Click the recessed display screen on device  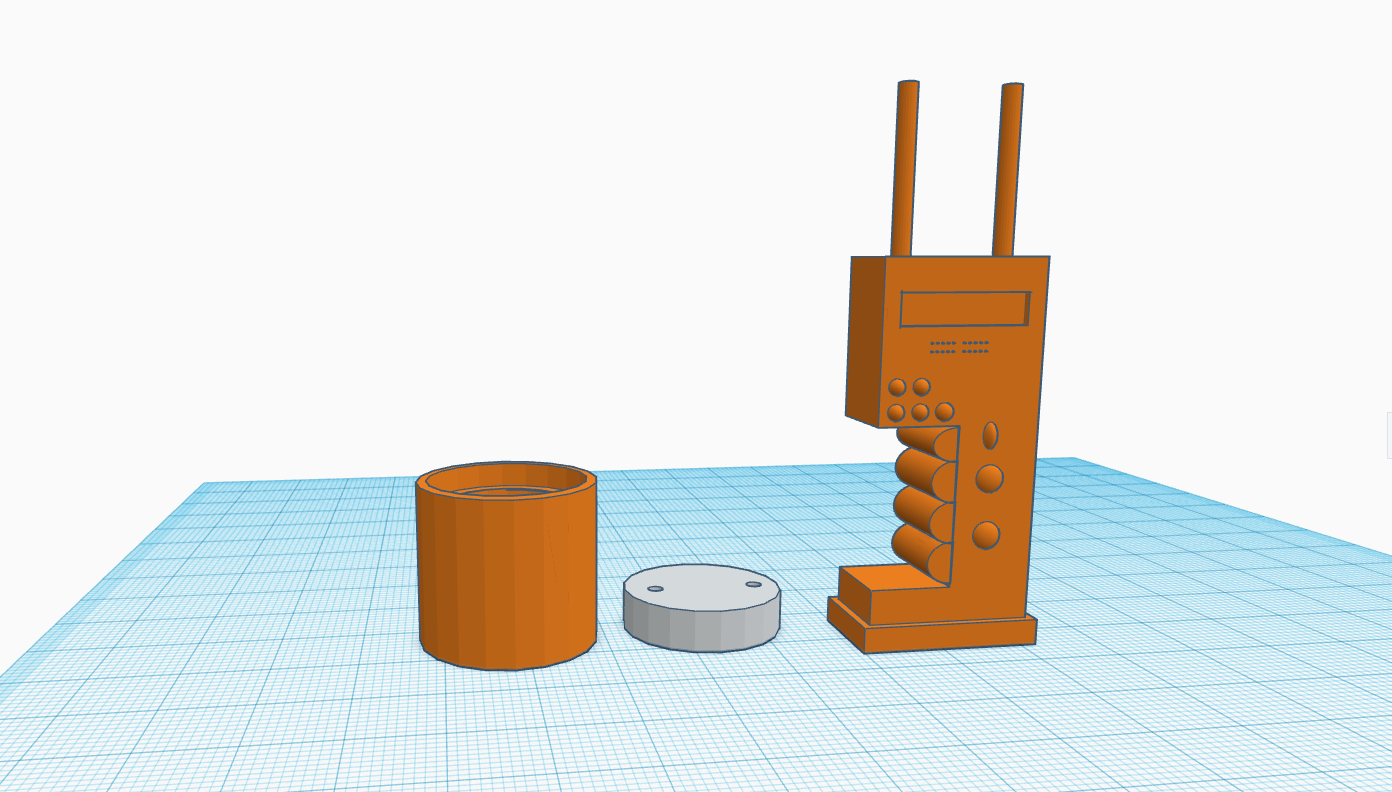(x=965, y=309)
